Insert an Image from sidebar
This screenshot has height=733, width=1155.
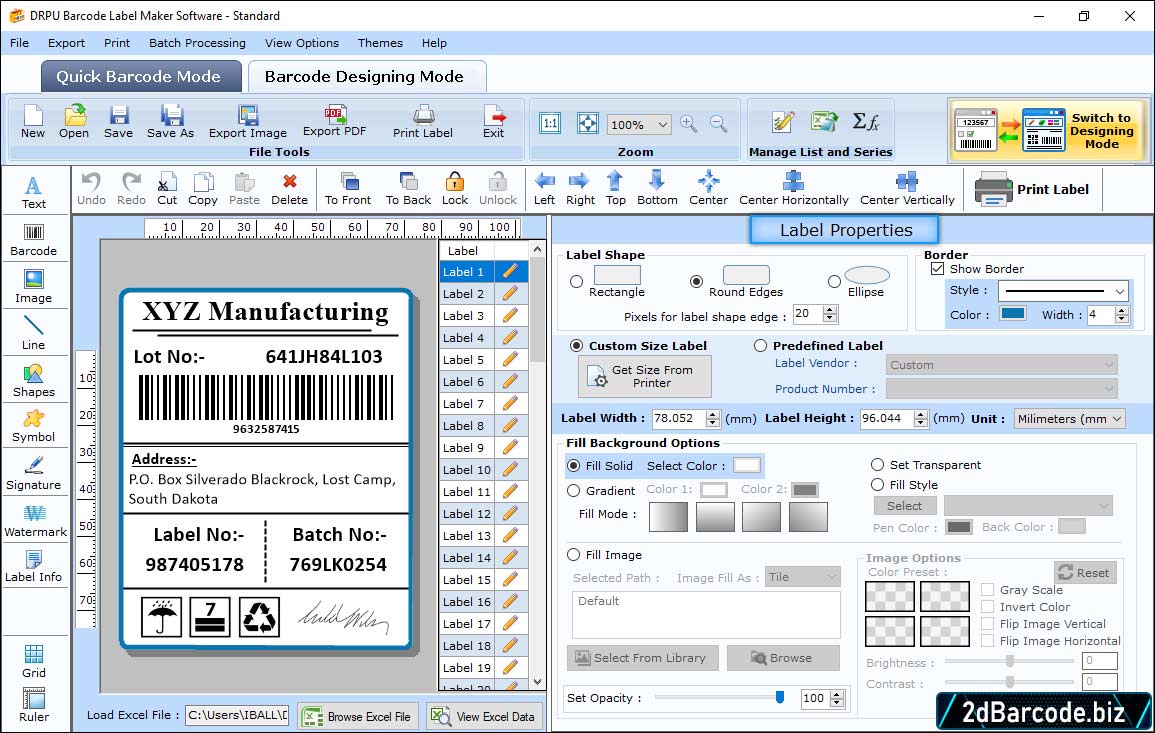tap(33, 287)
